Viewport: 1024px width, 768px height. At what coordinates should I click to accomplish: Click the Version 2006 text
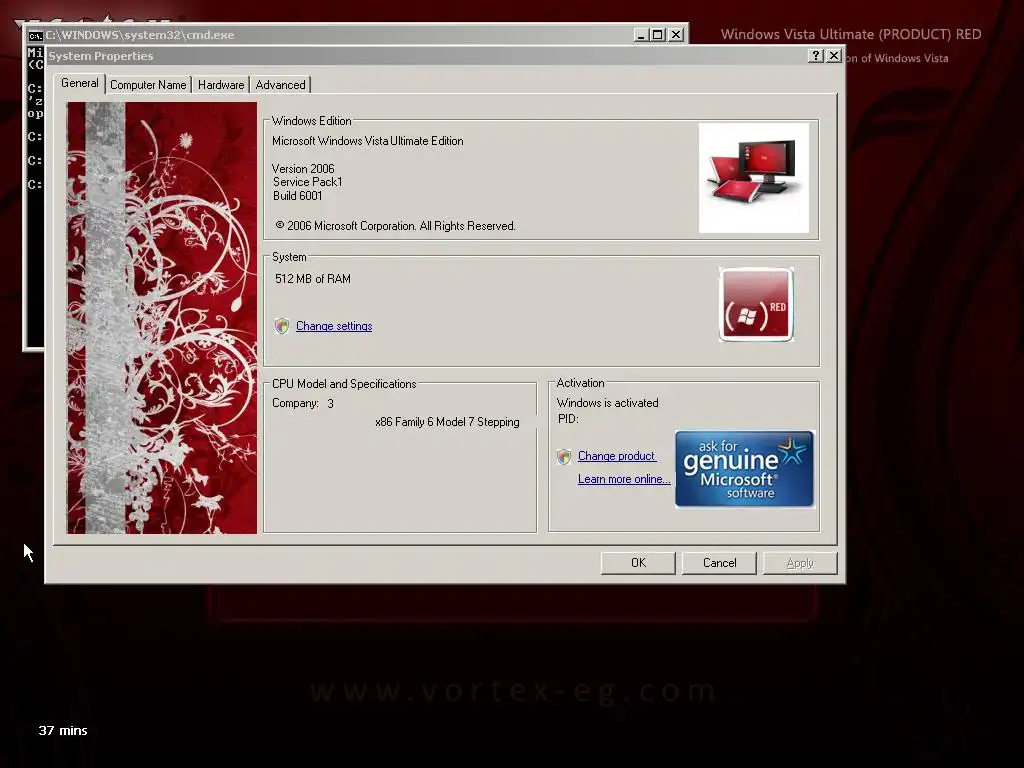303,168
